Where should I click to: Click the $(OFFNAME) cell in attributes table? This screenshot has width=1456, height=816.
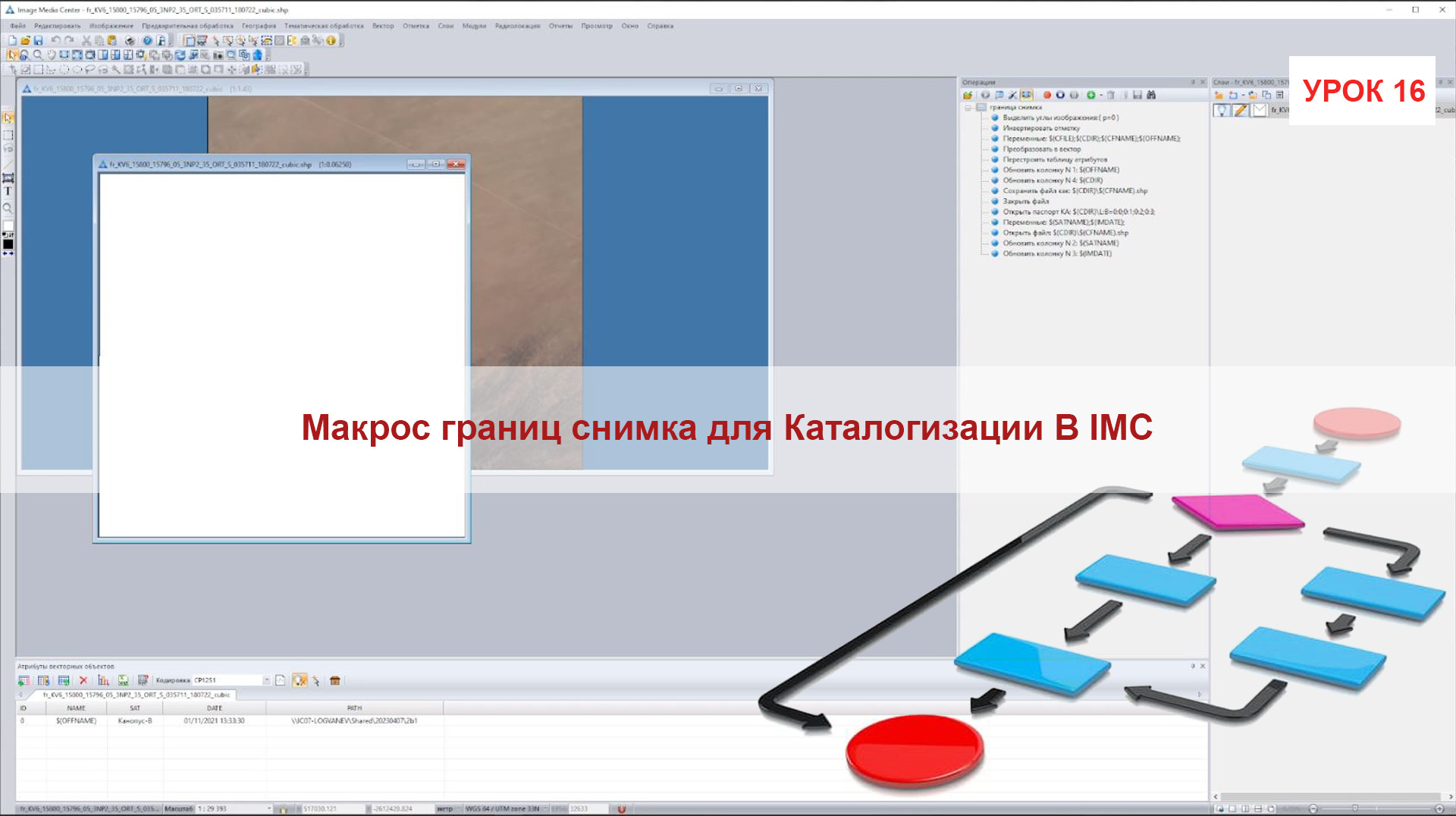(76, 721)
